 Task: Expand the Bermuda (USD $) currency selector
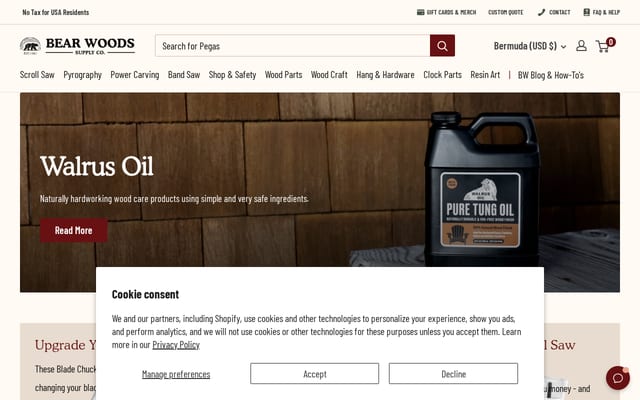[530, 46]
